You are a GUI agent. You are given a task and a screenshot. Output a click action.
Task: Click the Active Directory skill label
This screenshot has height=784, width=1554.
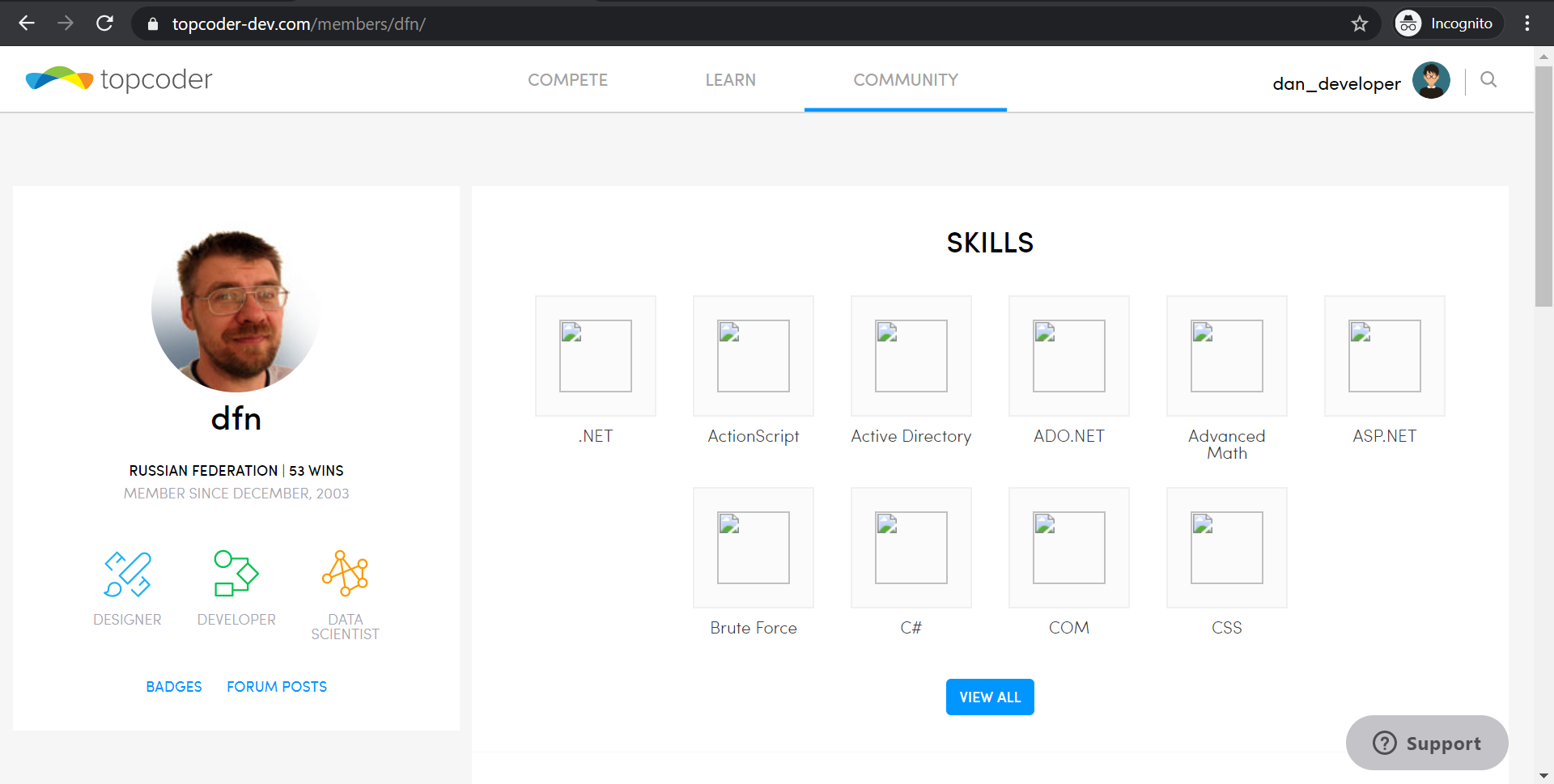(x=911, y=436)
